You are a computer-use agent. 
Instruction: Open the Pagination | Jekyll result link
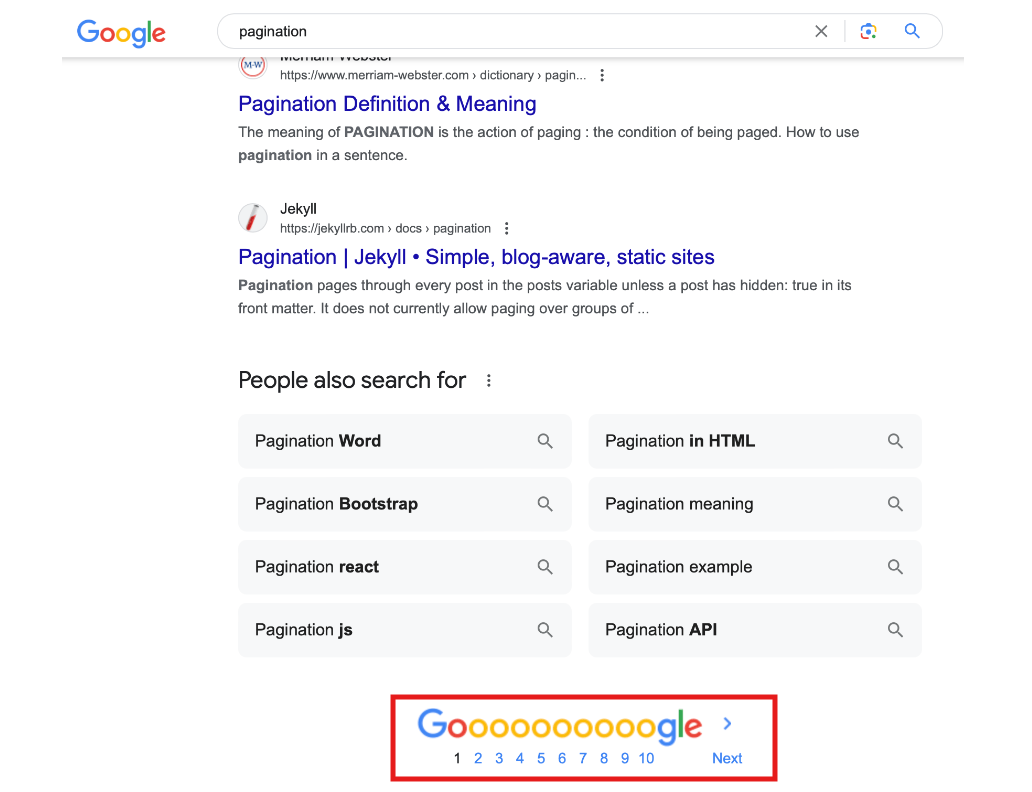pyautogui.click(x=476, y=257)
